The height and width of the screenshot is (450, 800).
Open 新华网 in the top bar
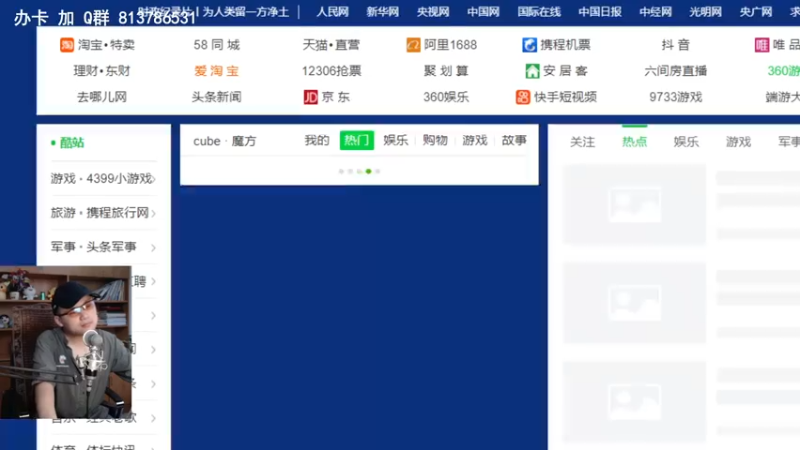[x=383, y=12]
